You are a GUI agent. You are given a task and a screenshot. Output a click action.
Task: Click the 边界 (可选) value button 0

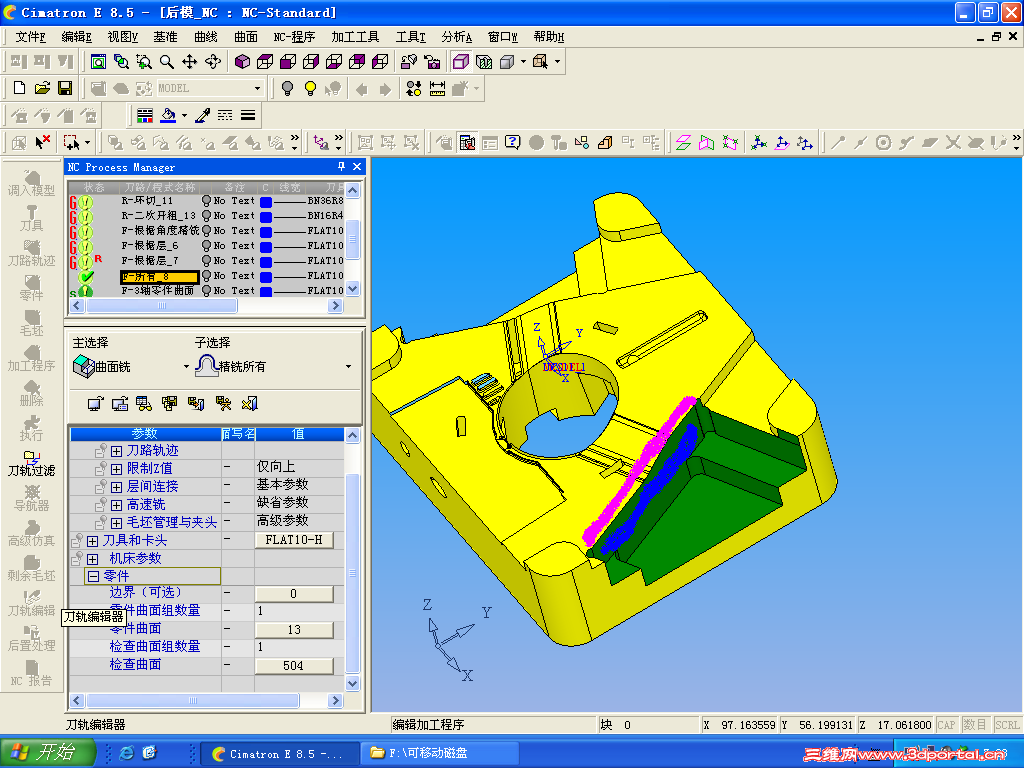(x=294, y=594)
